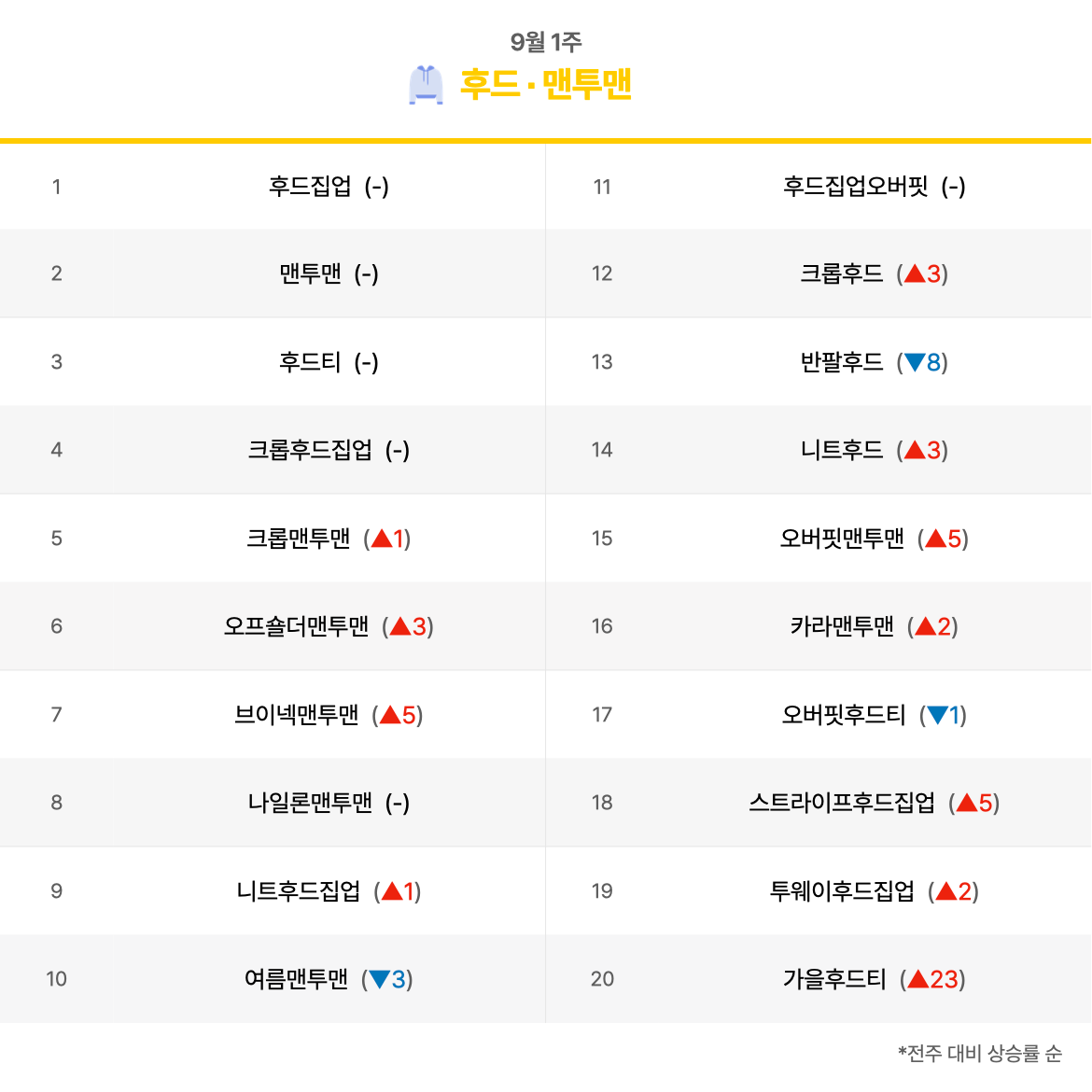Click the red up arrow for 가을후드티

[918, 979]
